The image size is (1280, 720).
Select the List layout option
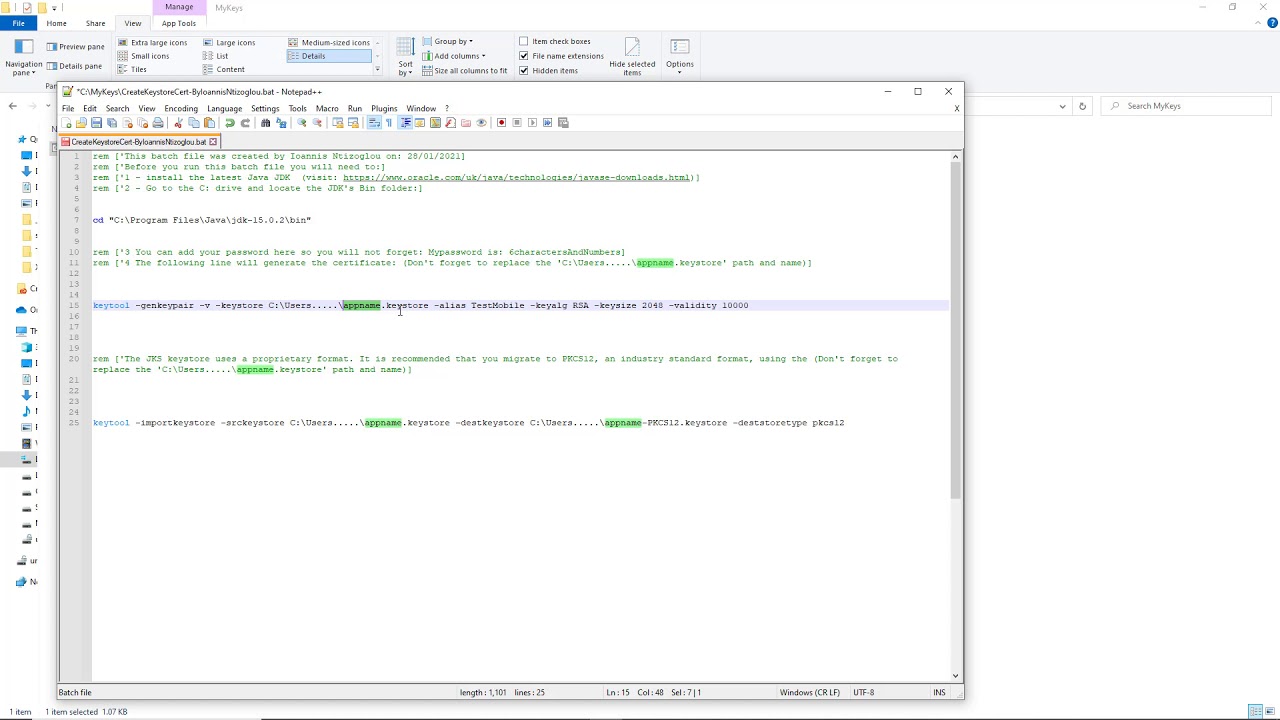tap(216, 56)
